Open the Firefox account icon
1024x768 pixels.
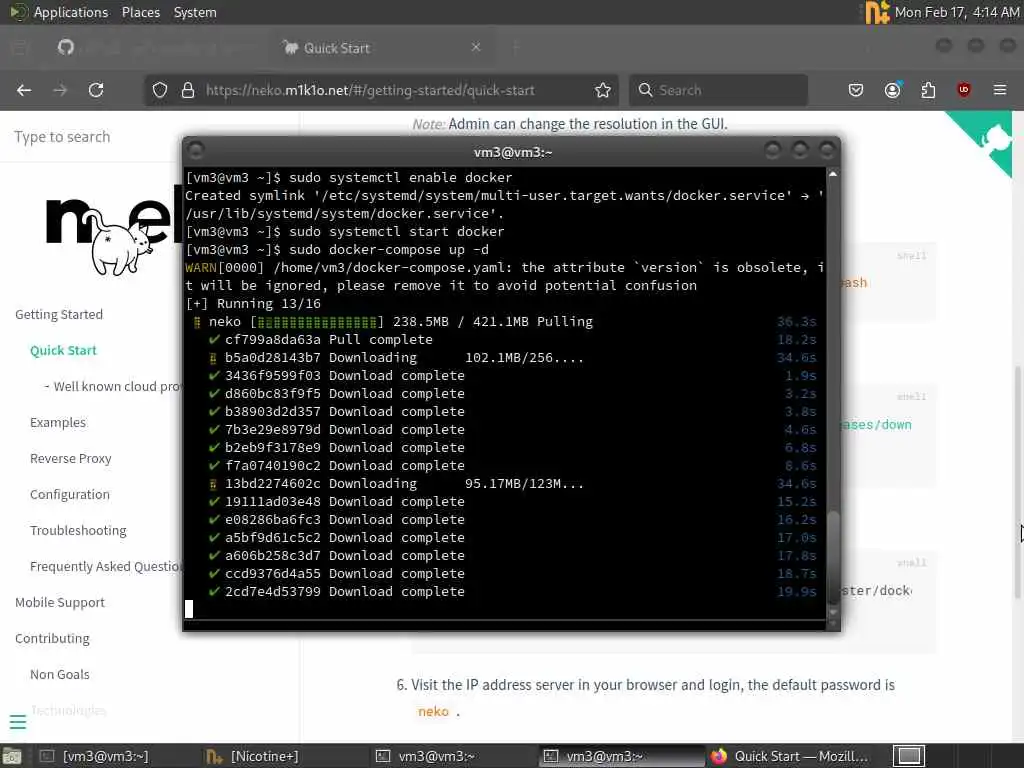click(892, 90)
